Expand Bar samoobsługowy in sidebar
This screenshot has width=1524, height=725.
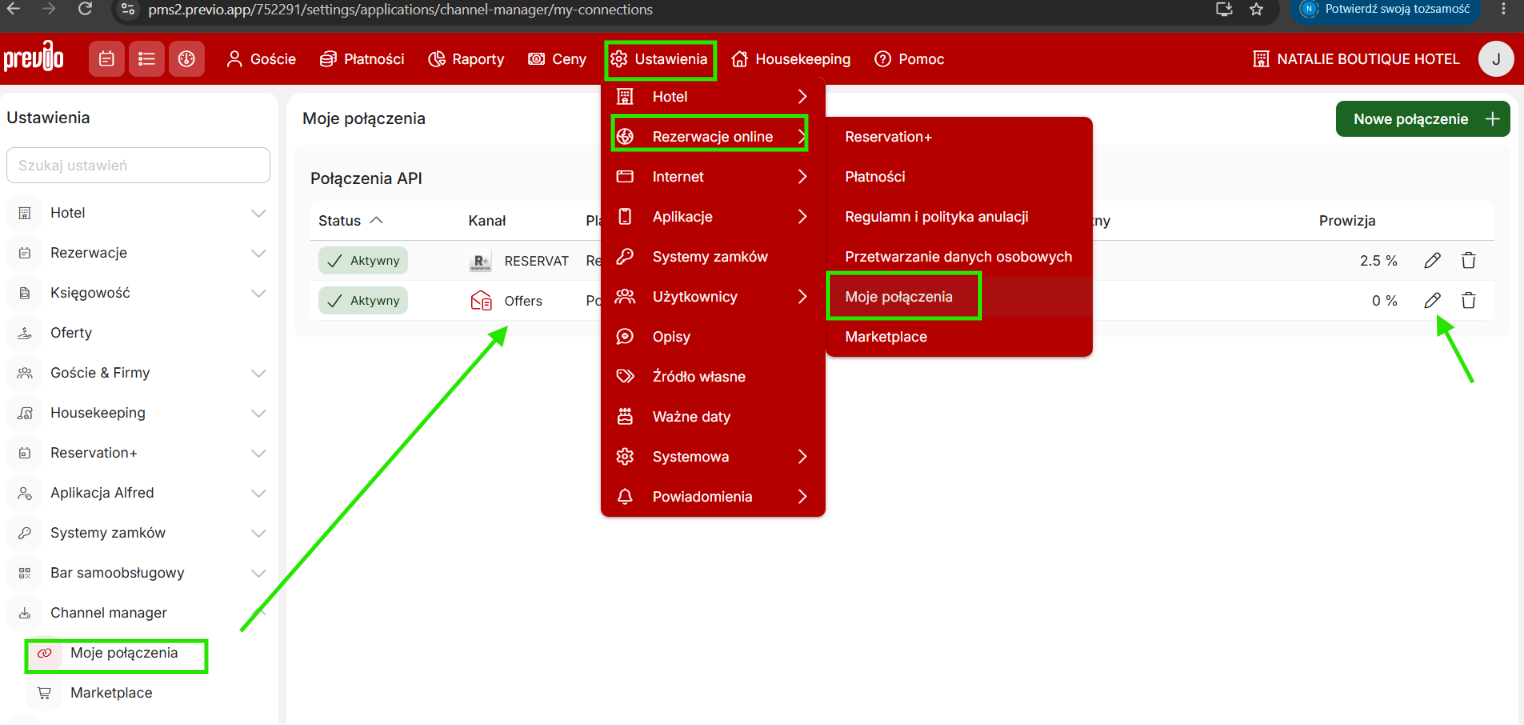tap(138, 573)
